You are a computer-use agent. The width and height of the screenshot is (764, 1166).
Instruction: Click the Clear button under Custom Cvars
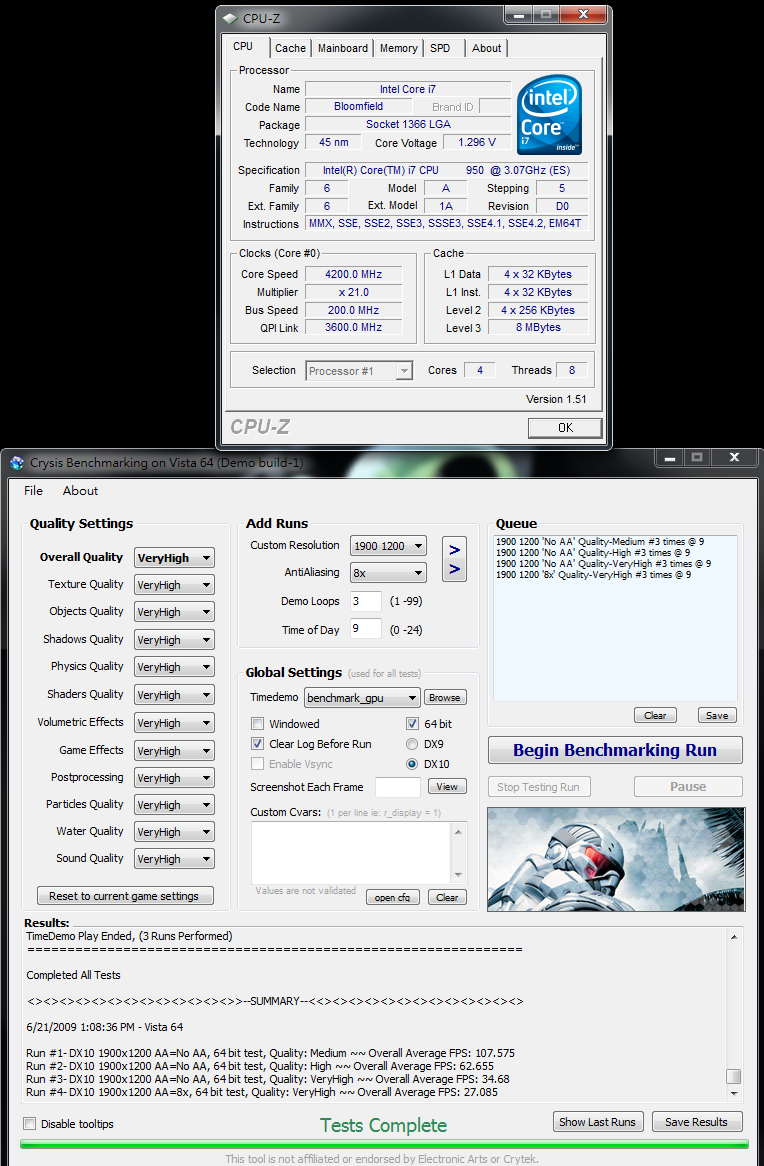(447, 898)
